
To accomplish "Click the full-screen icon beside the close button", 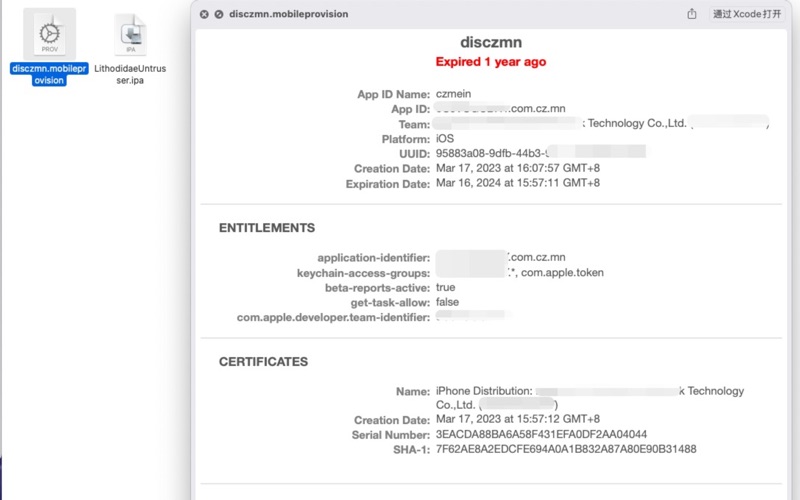I will (x=218, y=14).
